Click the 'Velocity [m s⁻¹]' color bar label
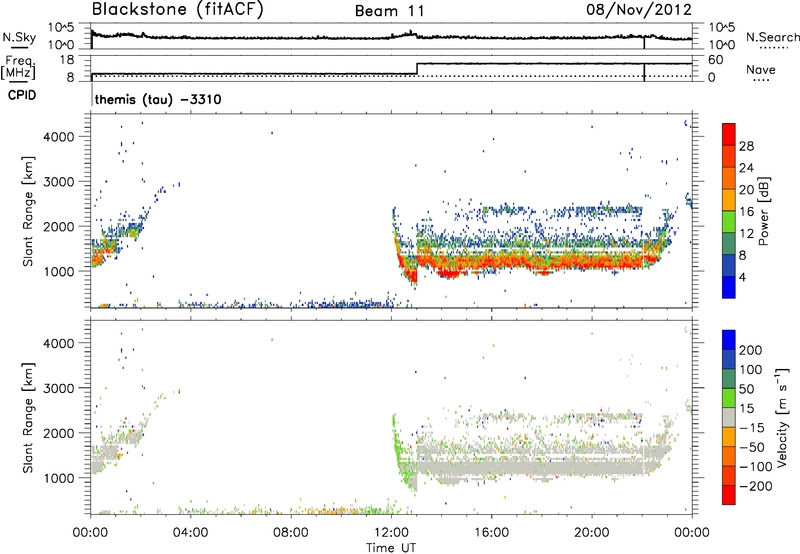Screen dimensions: 800x554 782,417
